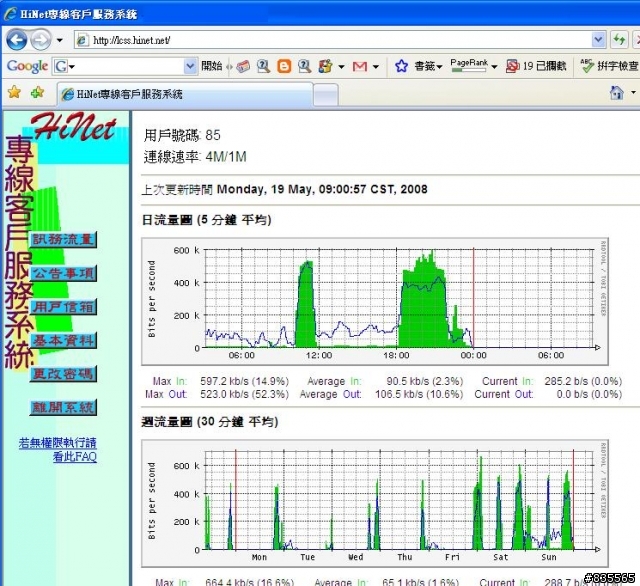Open the Gmail M icon
Viewport: 640px width, 586px height.
tap(360, 66)
